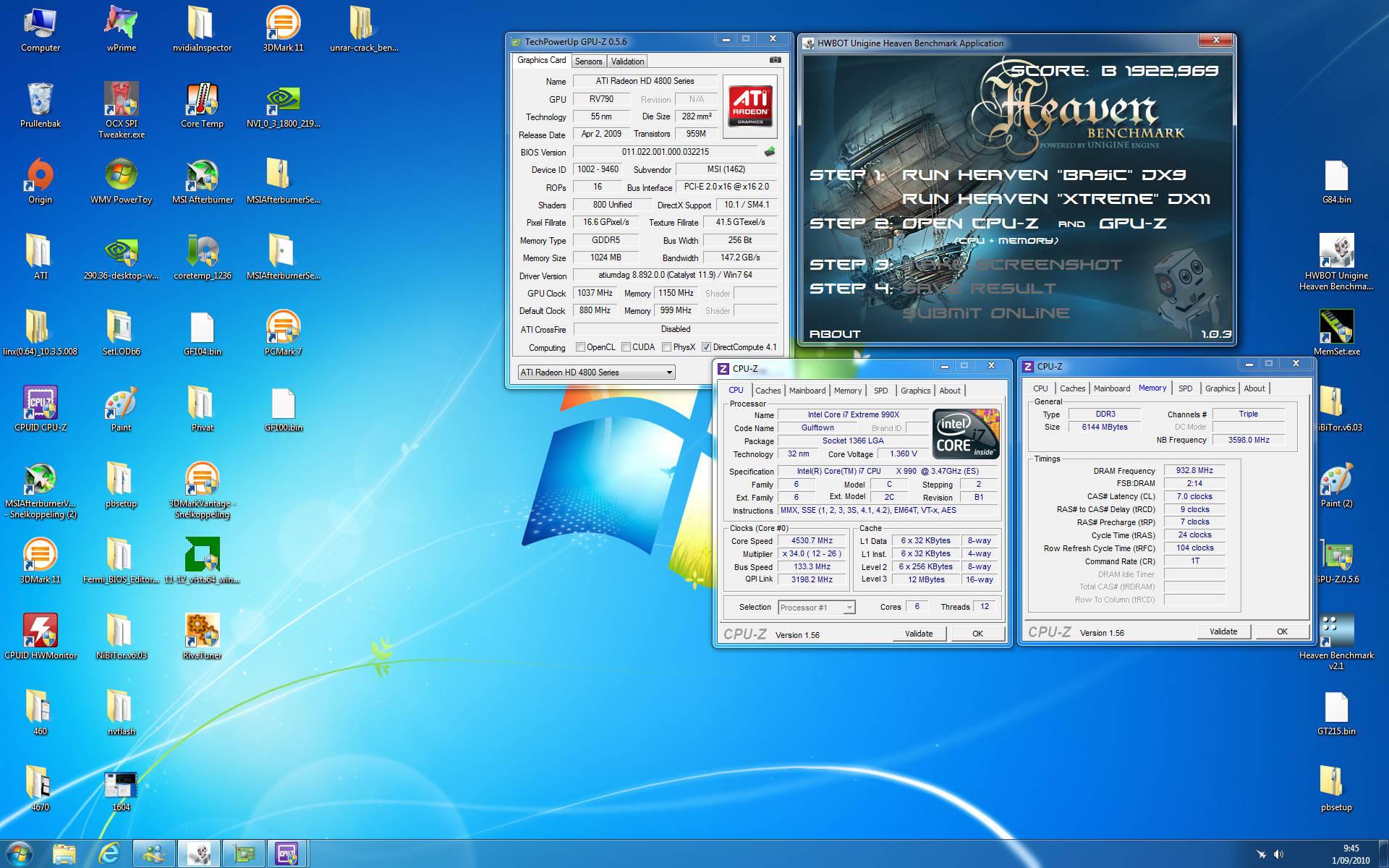Screen dimensions: 1389x868
Task: Click ABOUT in the Heaven benchmark app
Action: coord(835,334)
